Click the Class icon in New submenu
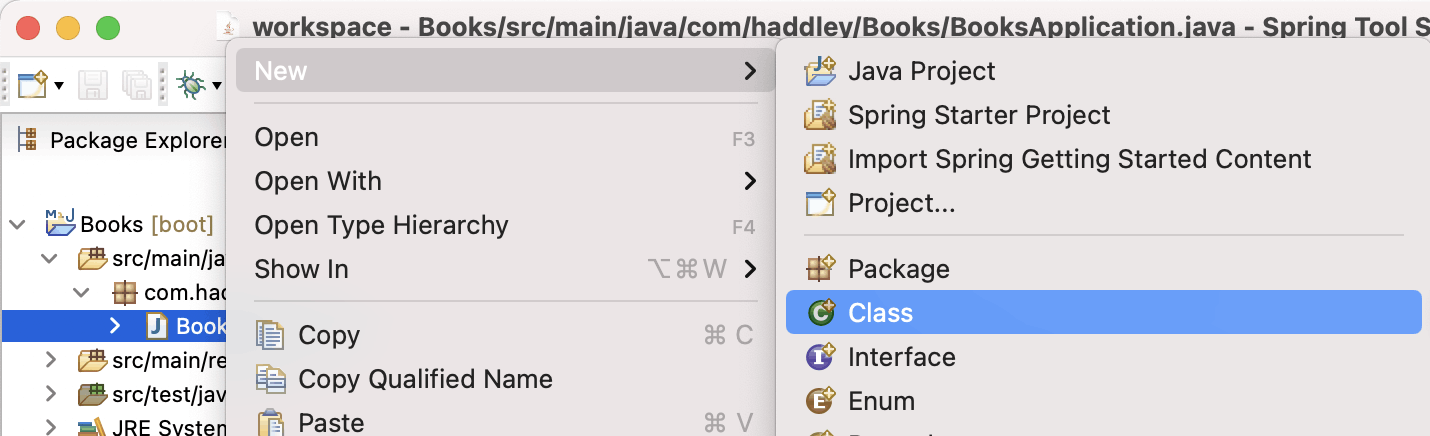This screenshot has height=436, width=1430. (x=820, y=313)
